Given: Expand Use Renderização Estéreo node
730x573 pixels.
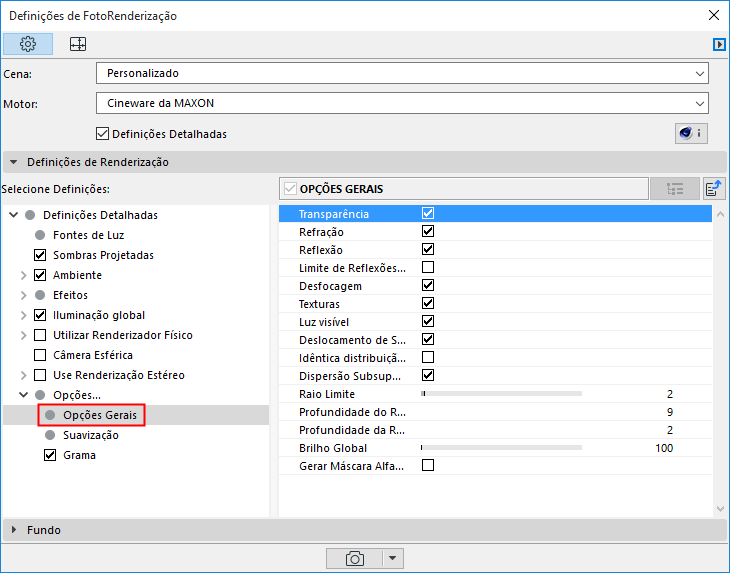Looking at the screenshot, I should click(x=23, y=375).
